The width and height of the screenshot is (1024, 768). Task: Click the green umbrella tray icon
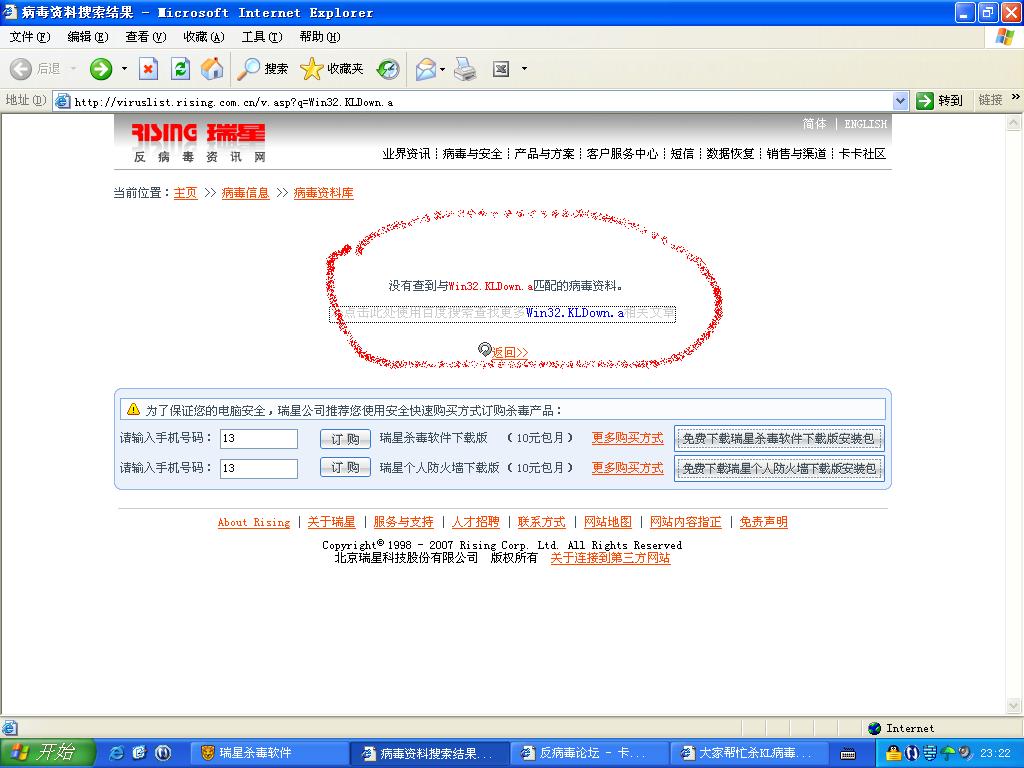coord(947,753)
